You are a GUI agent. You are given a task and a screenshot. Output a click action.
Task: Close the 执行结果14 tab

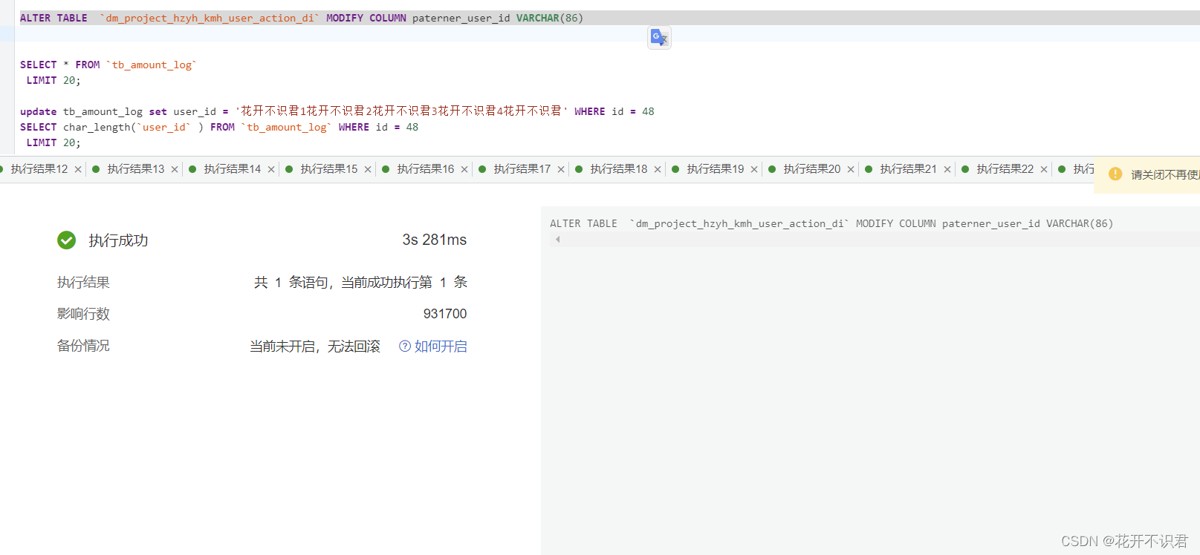pos(271,170)
